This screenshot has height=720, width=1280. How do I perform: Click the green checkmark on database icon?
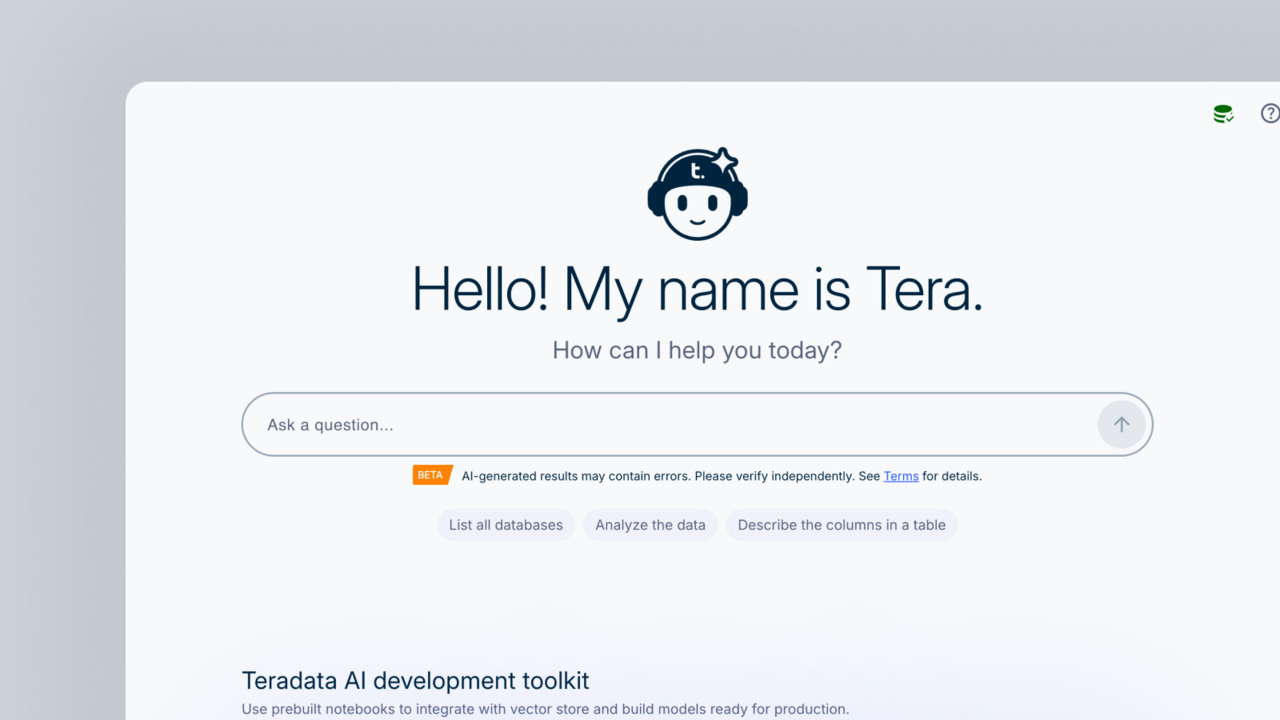click(1229, 118)
